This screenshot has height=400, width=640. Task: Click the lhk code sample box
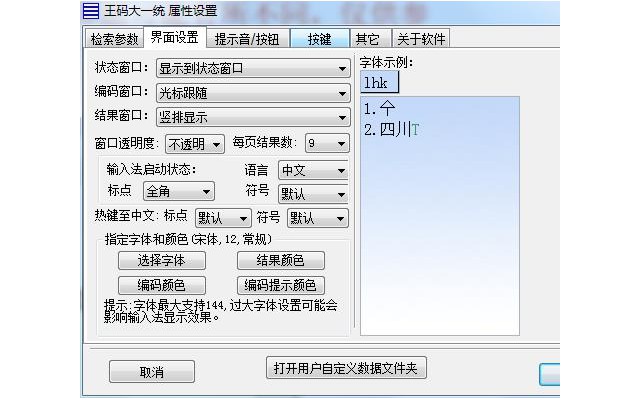[x=380, y=82]
